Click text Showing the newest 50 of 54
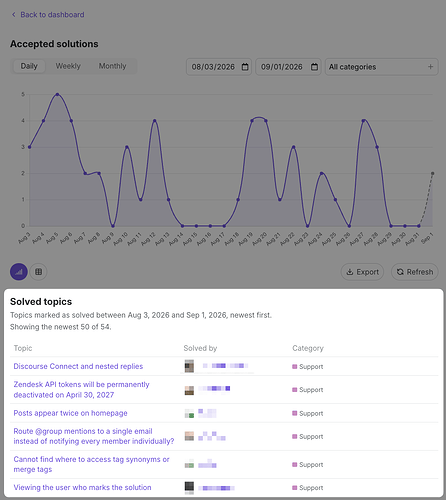 60,327
